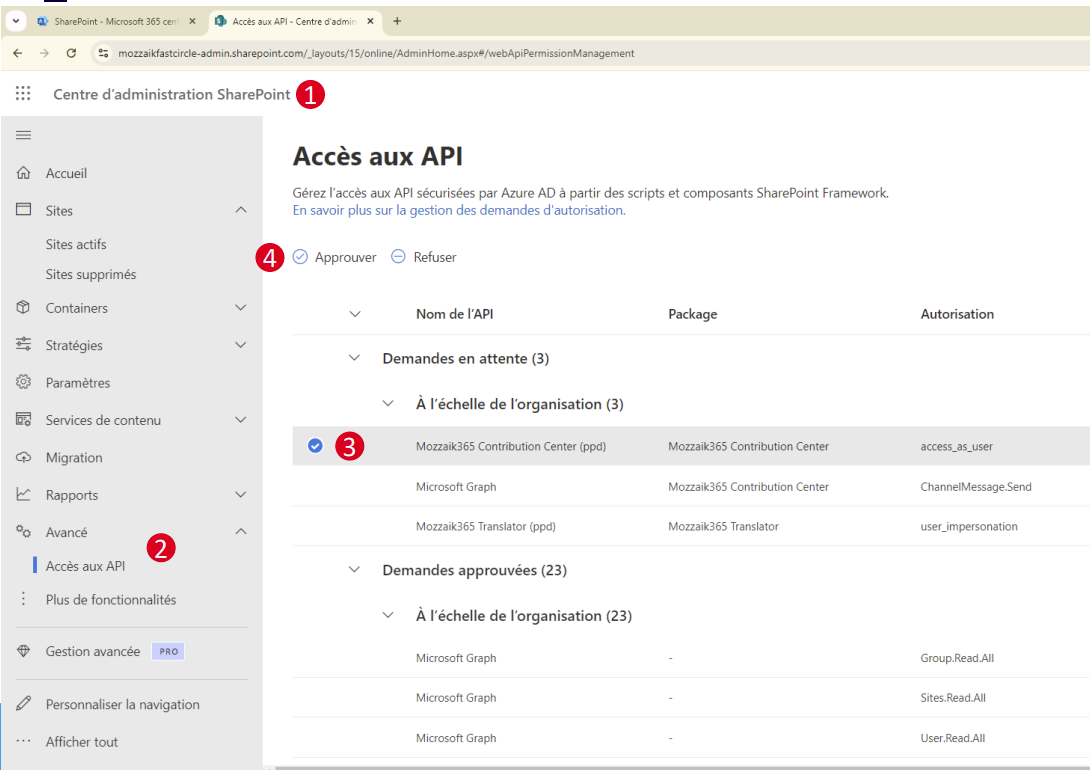Sort by Package column header
Image resolution: width=1090 pixels, height=770 pixels.
point(692,314)
